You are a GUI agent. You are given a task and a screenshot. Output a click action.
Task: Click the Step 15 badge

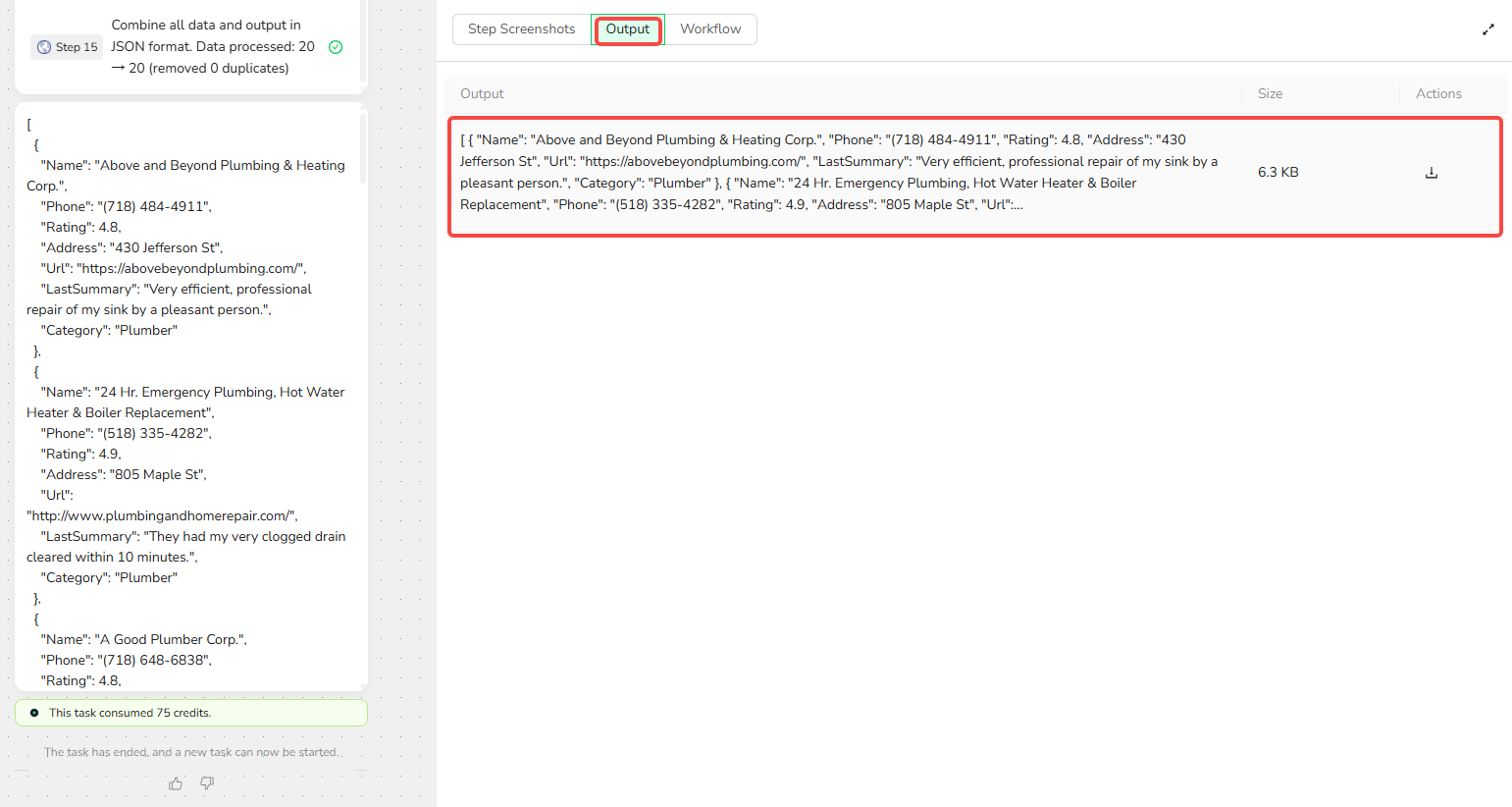click(x=67, y=47)
